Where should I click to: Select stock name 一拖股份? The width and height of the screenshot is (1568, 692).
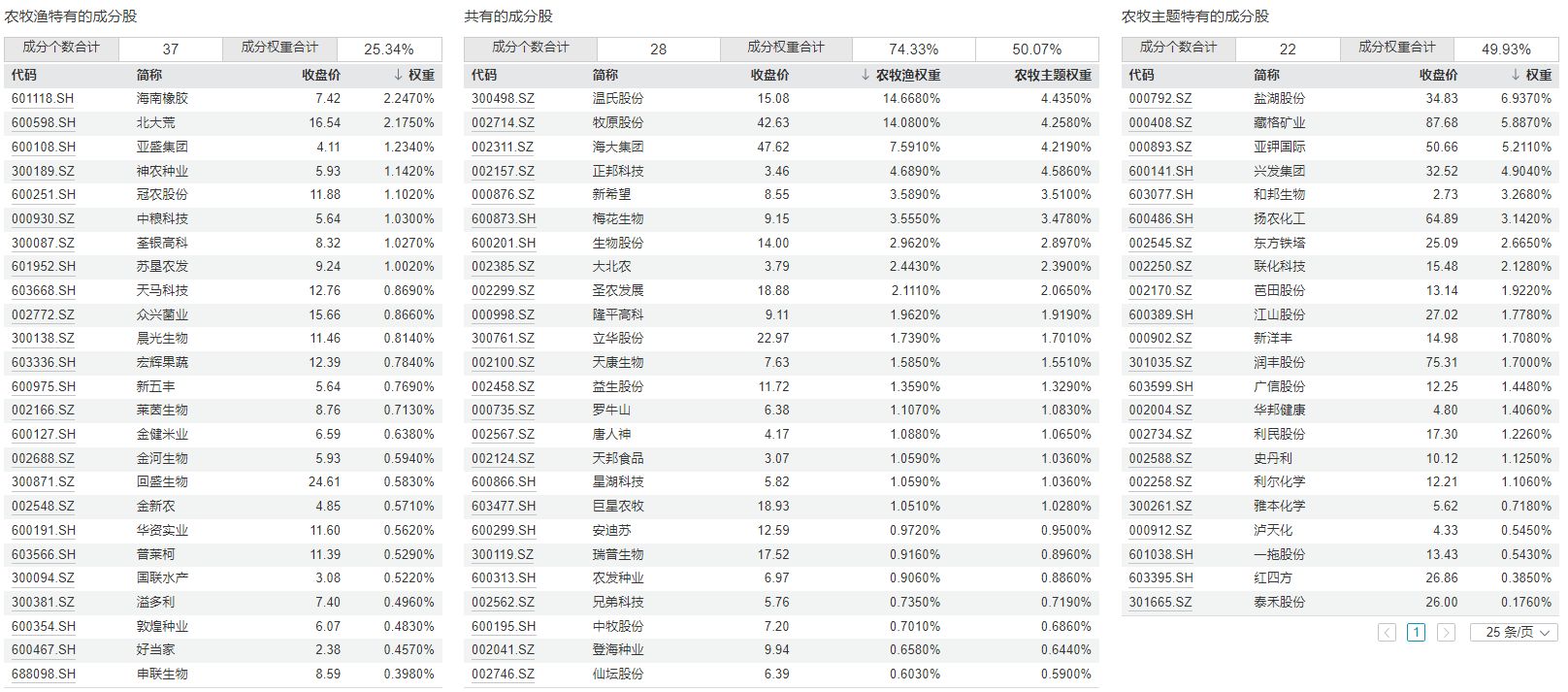(1279, 554)
